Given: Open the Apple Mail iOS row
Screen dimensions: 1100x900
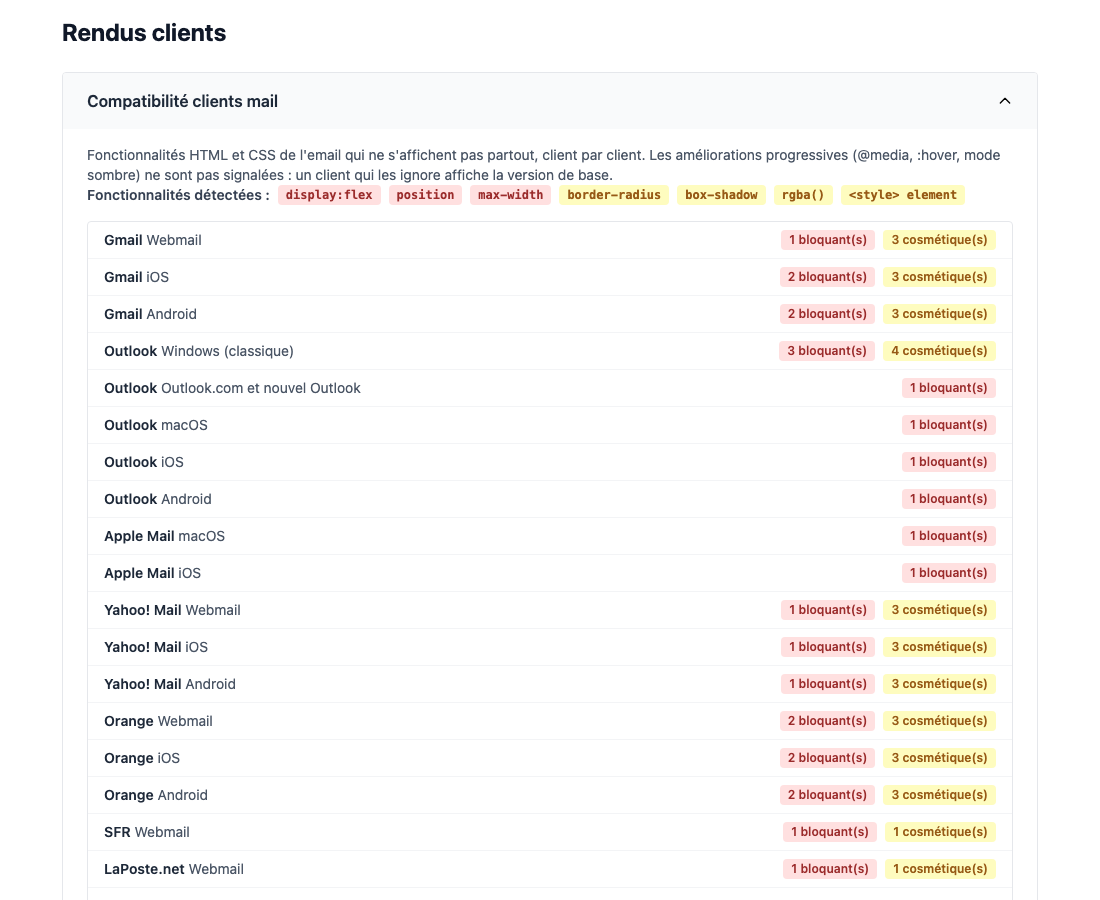Looking at the screenshot, I should tap(549, 573).
